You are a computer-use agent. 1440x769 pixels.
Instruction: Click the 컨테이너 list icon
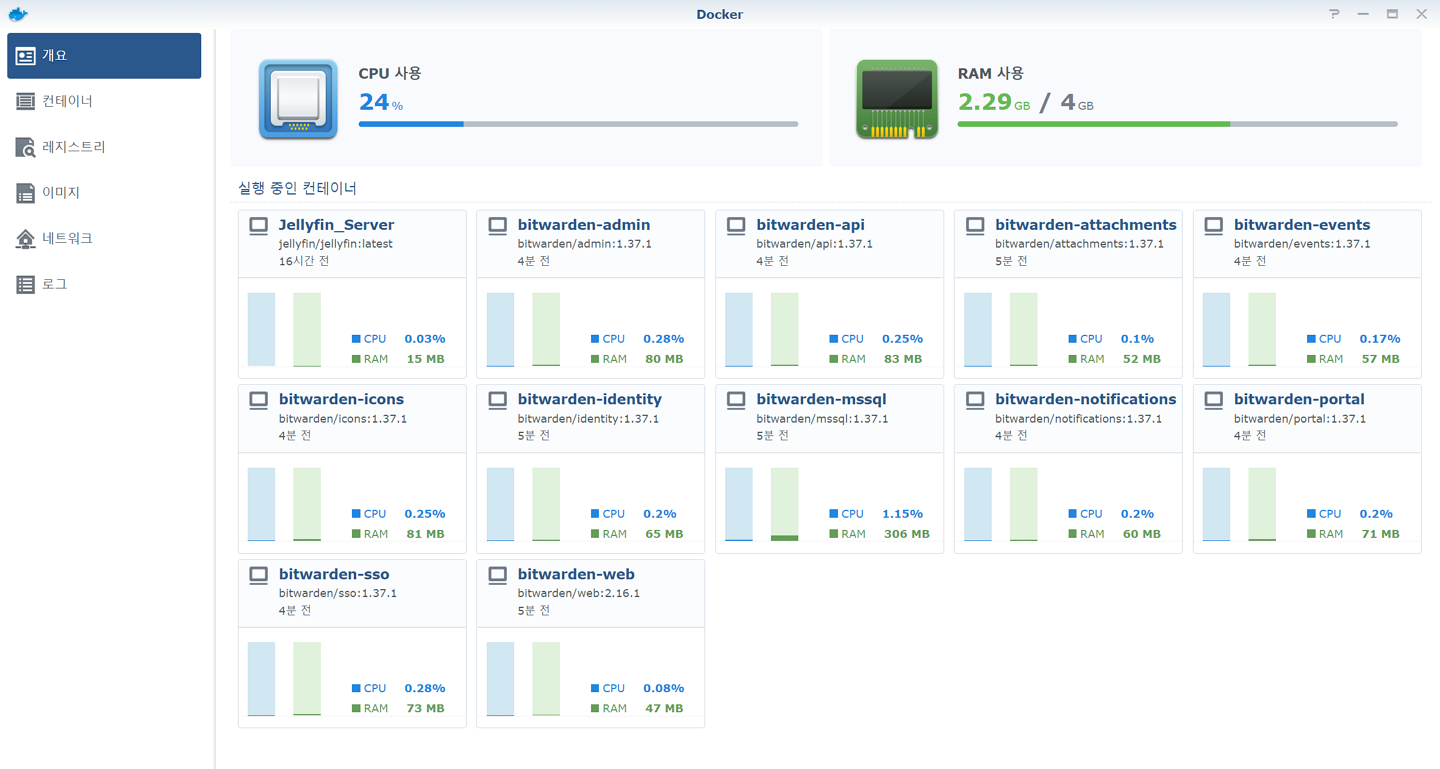(26, 101)
